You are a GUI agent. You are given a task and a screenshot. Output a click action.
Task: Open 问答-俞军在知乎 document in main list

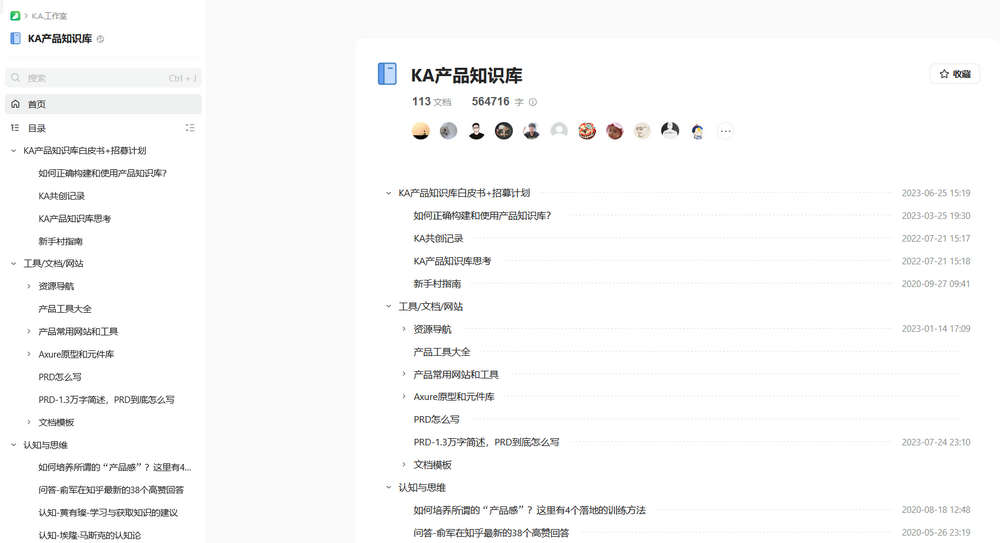coord(491,533)
